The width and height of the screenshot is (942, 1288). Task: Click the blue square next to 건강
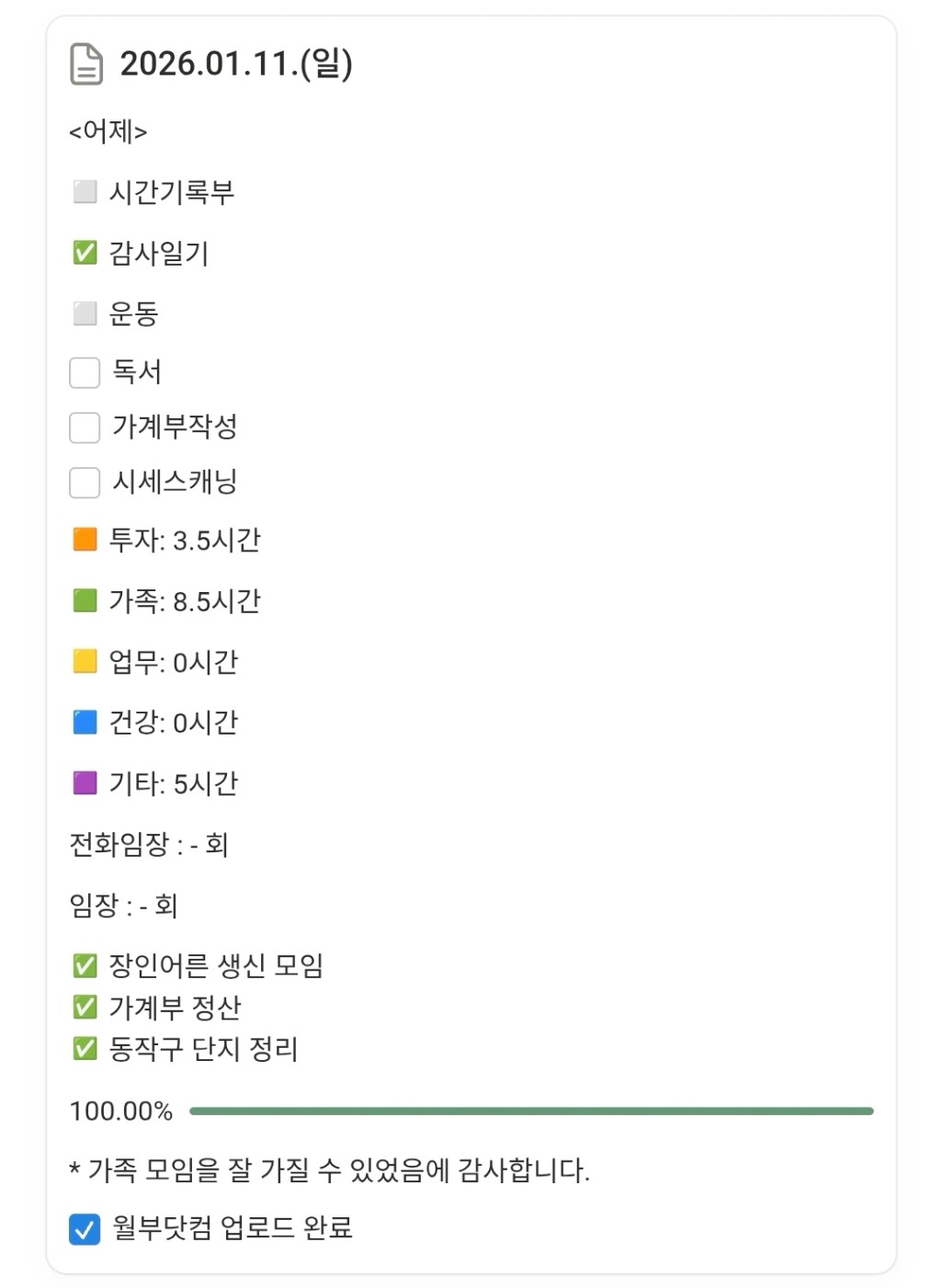click(85, 723)
